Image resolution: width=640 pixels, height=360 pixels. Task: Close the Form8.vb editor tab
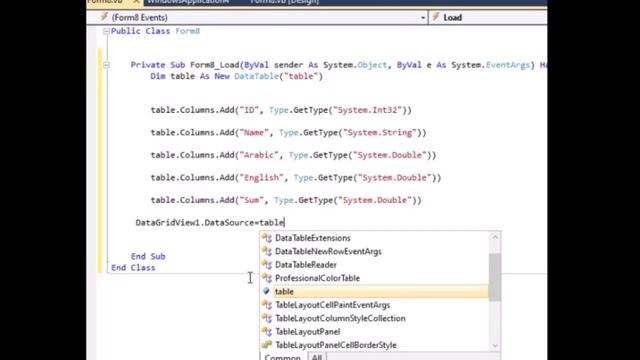(x=136, y=2)
